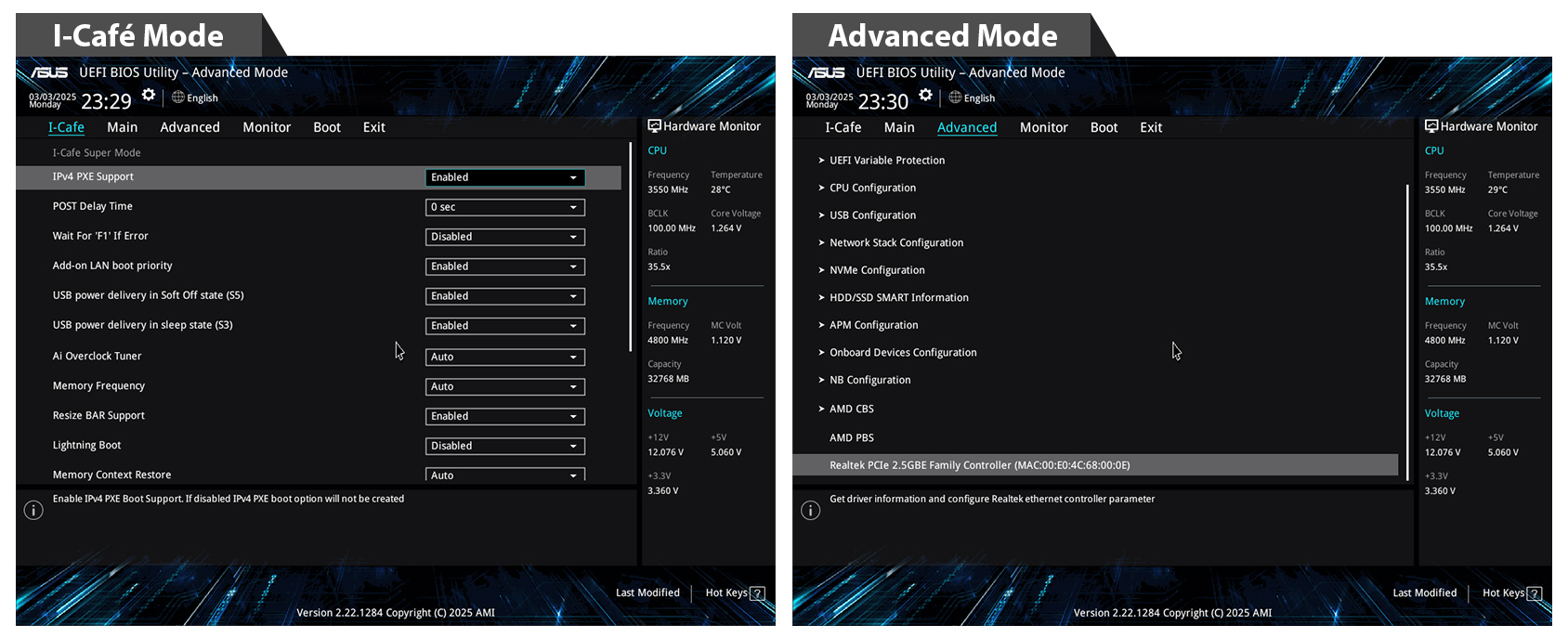This screenshot has height=638, width=1568.
Task: Click Hot Keys question mark icon in I-Café Mode screen
Action: point(757,593)
